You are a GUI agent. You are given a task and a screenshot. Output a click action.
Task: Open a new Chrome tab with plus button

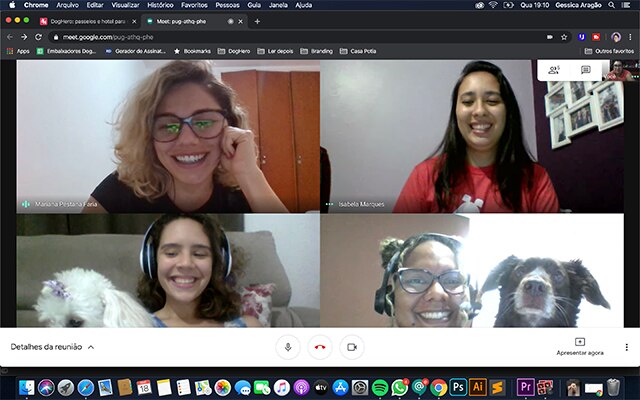(x=257, y=20)
